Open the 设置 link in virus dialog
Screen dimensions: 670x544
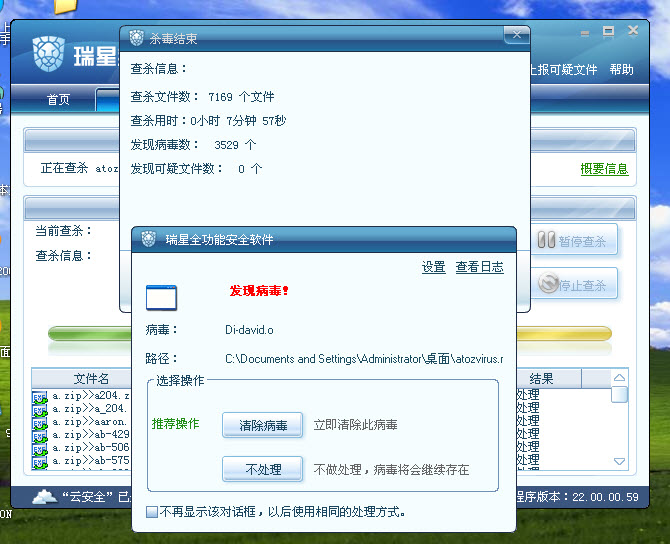433,267
